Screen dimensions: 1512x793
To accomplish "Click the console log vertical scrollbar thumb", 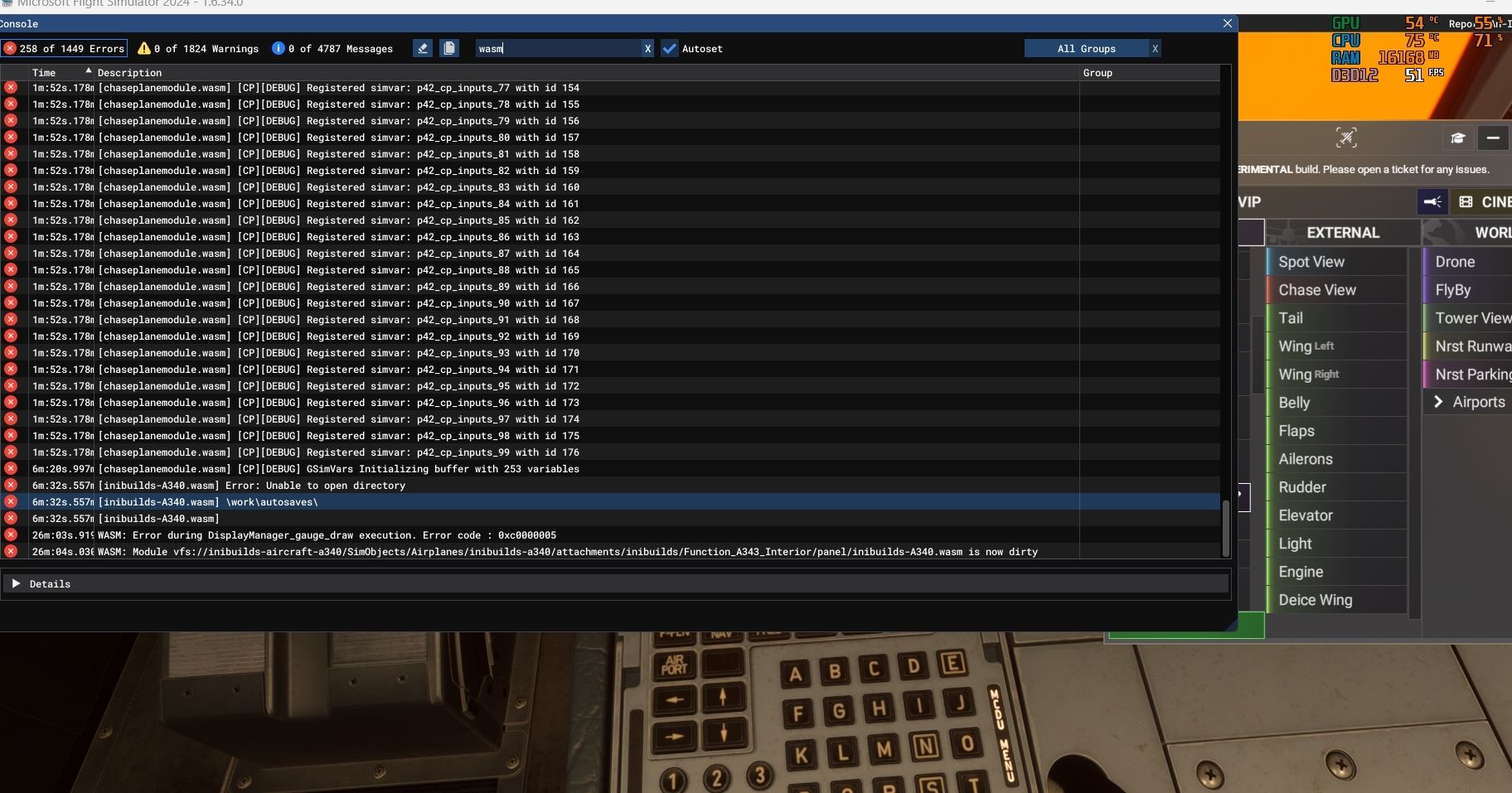I will click(1226, 528).
